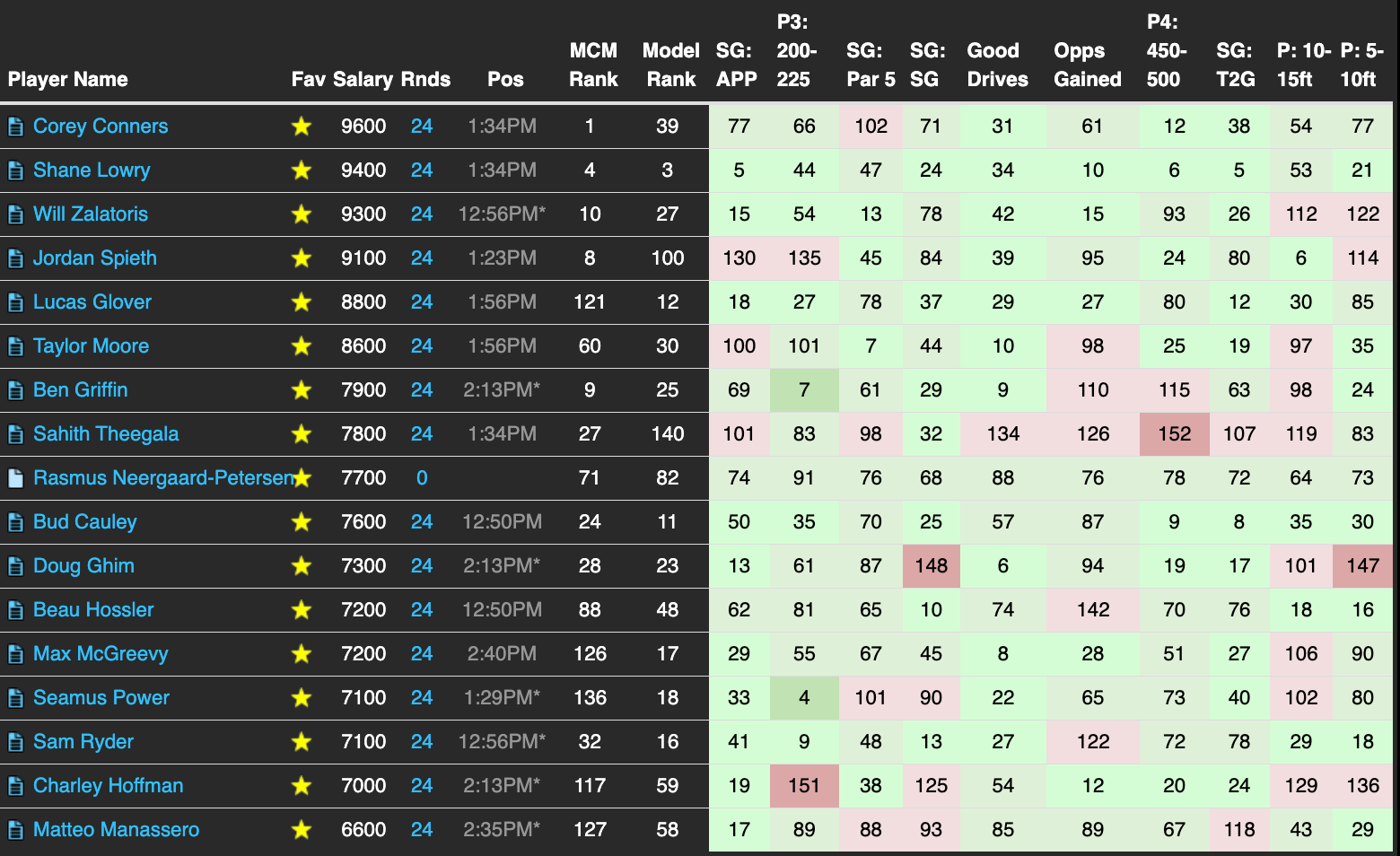This screenshot has height=856, width=1400.
Task: Open the notes icon beside Charley Hoffman
Action: (15, 786)
